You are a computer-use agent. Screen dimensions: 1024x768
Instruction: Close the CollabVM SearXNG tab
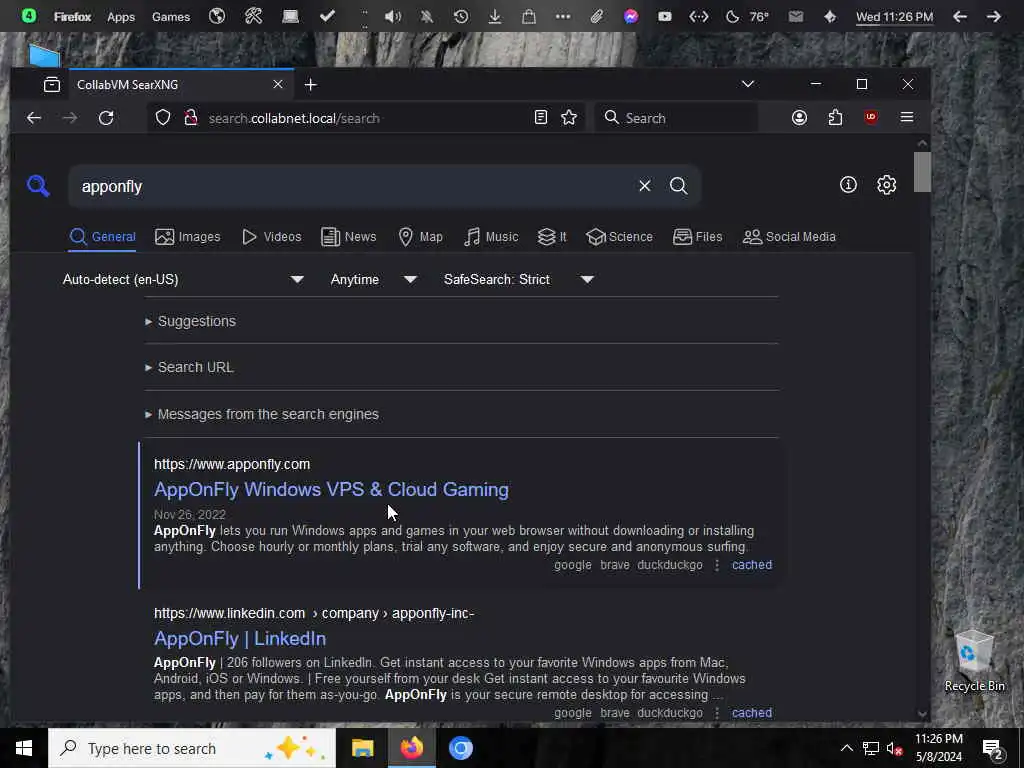pyautogui.click(x=278, y=84)
